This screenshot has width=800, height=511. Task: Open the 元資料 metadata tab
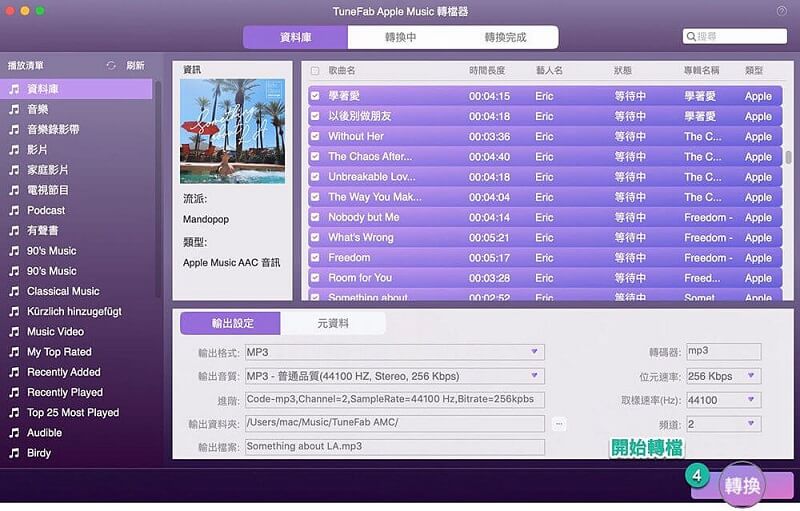click(x=333, y=323)
